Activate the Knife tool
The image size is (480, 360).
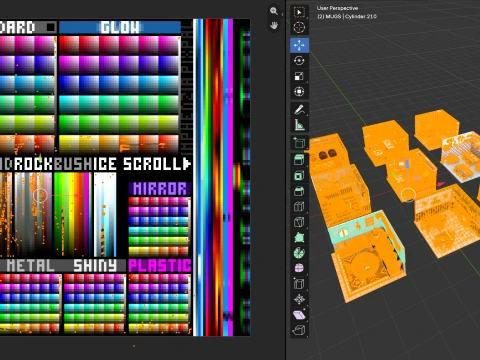299,222
